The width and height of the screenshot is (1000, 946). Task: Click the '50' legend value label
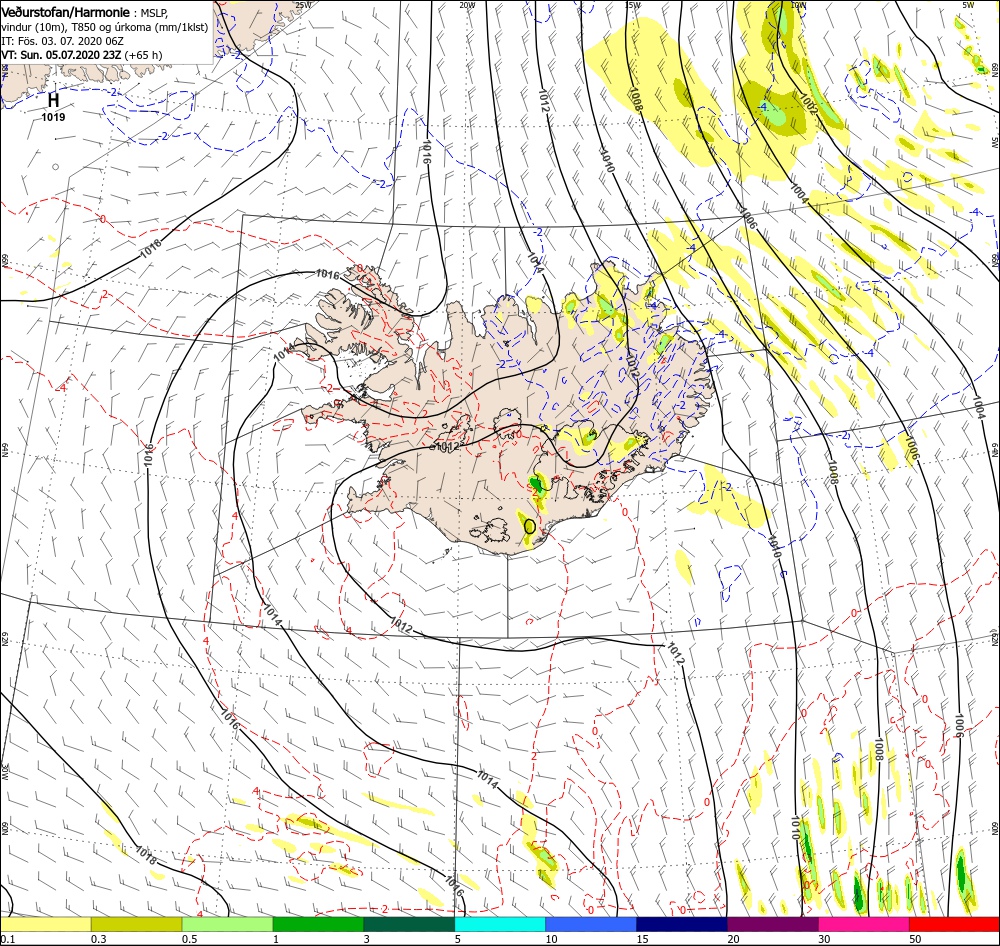915,939
